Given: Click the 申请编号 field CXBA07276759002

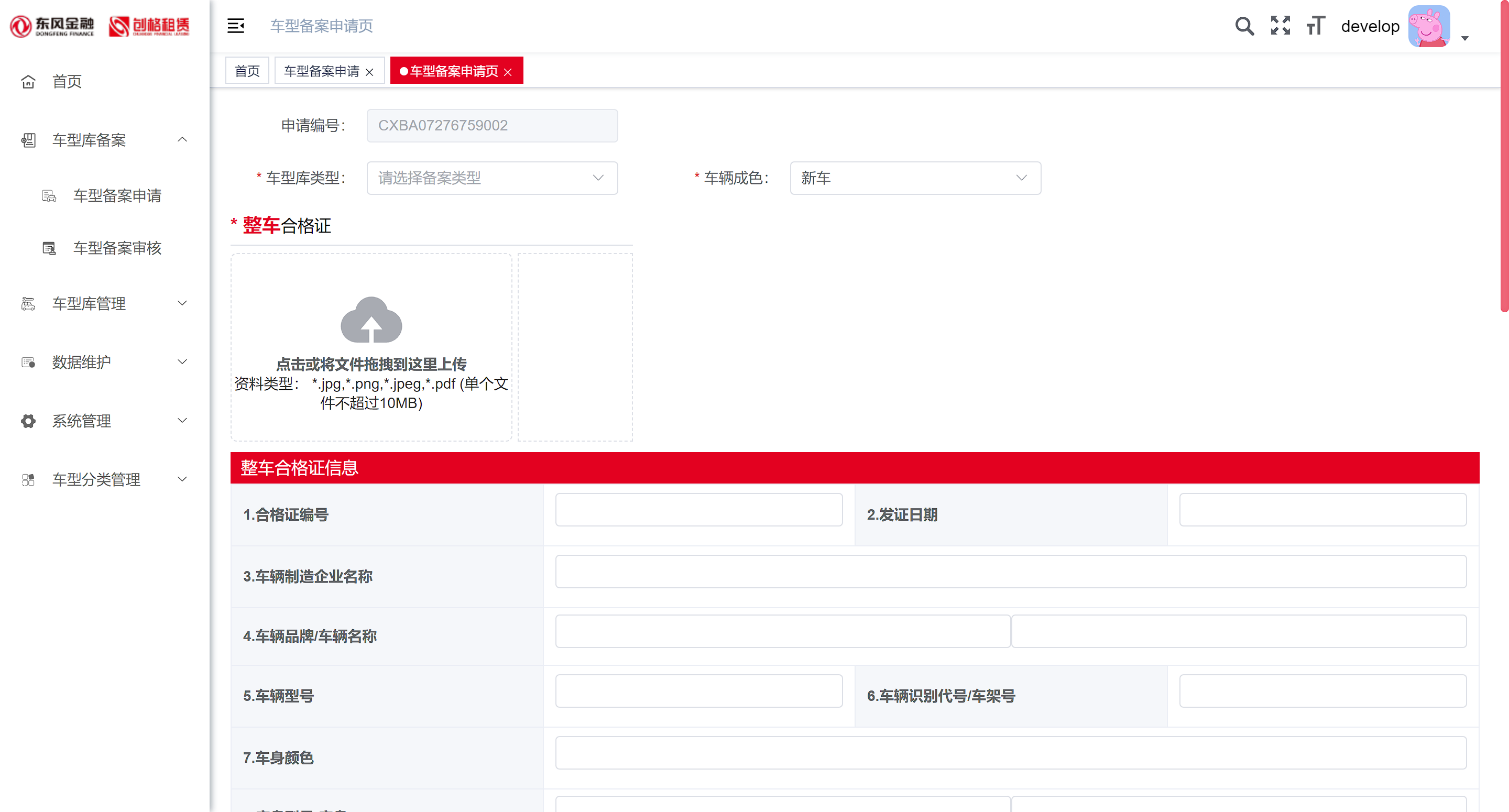Looking at the screenshot, I should (492, 125).
